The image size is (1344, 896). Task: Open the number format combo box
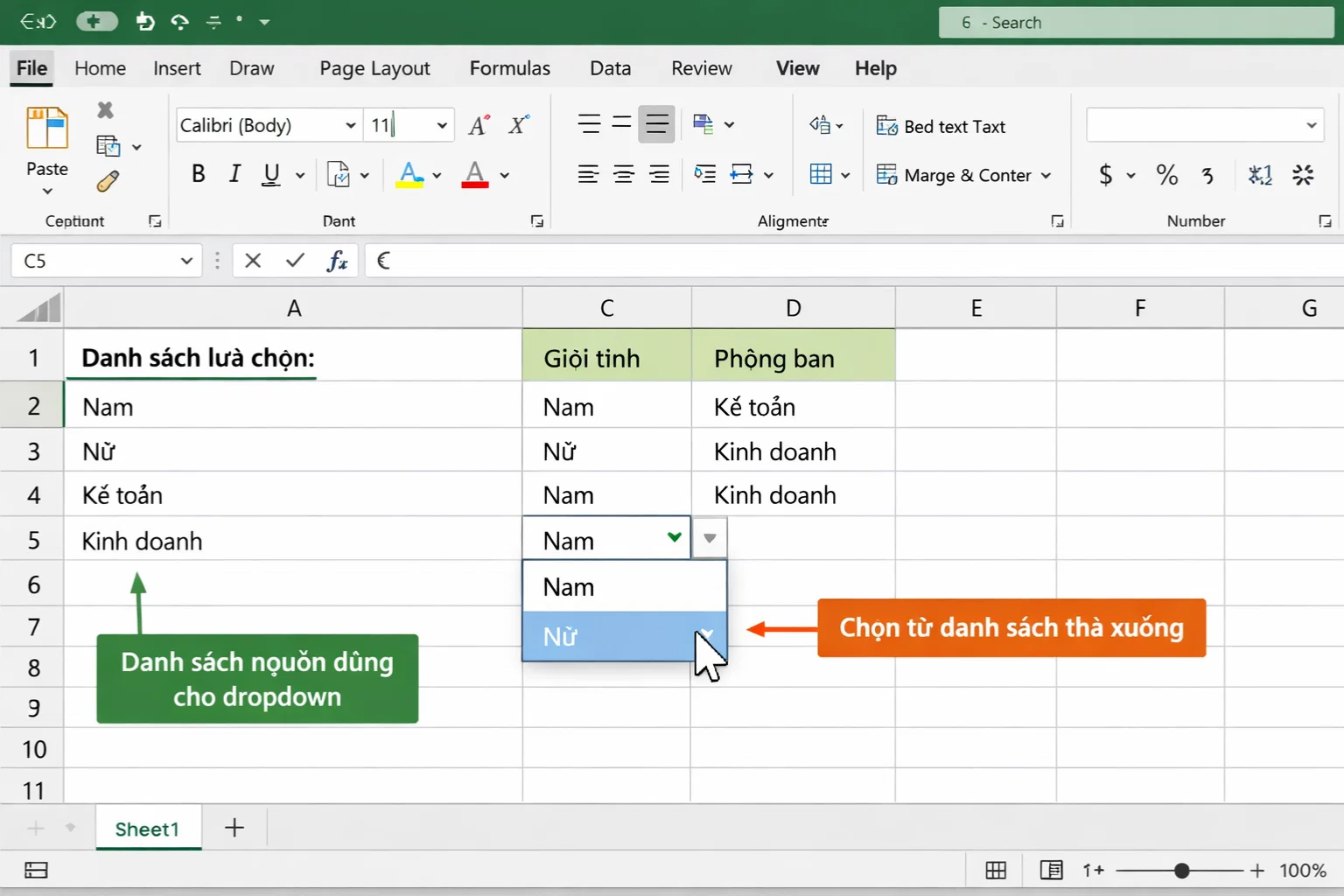pyautogui.click(x=1205, y=124)
